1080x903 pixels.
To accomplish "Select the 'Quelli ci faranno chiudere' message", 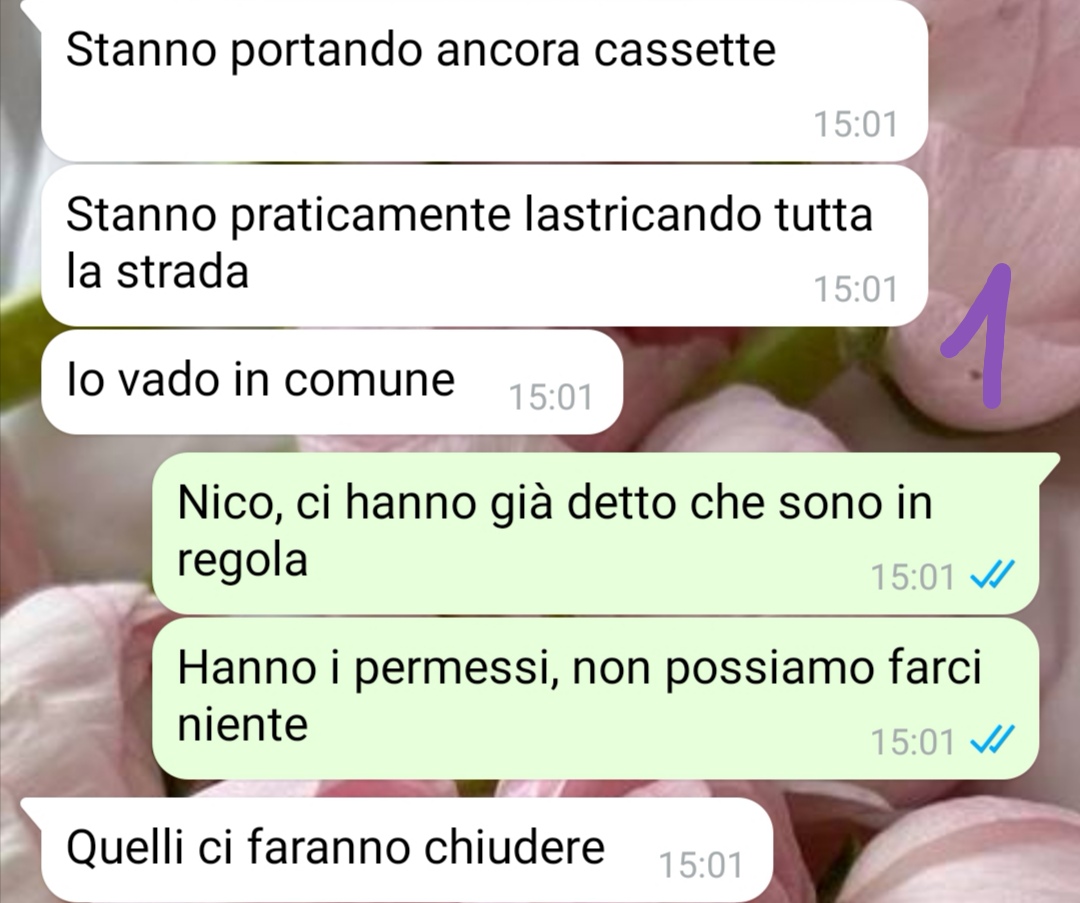I will coord(396,850).
